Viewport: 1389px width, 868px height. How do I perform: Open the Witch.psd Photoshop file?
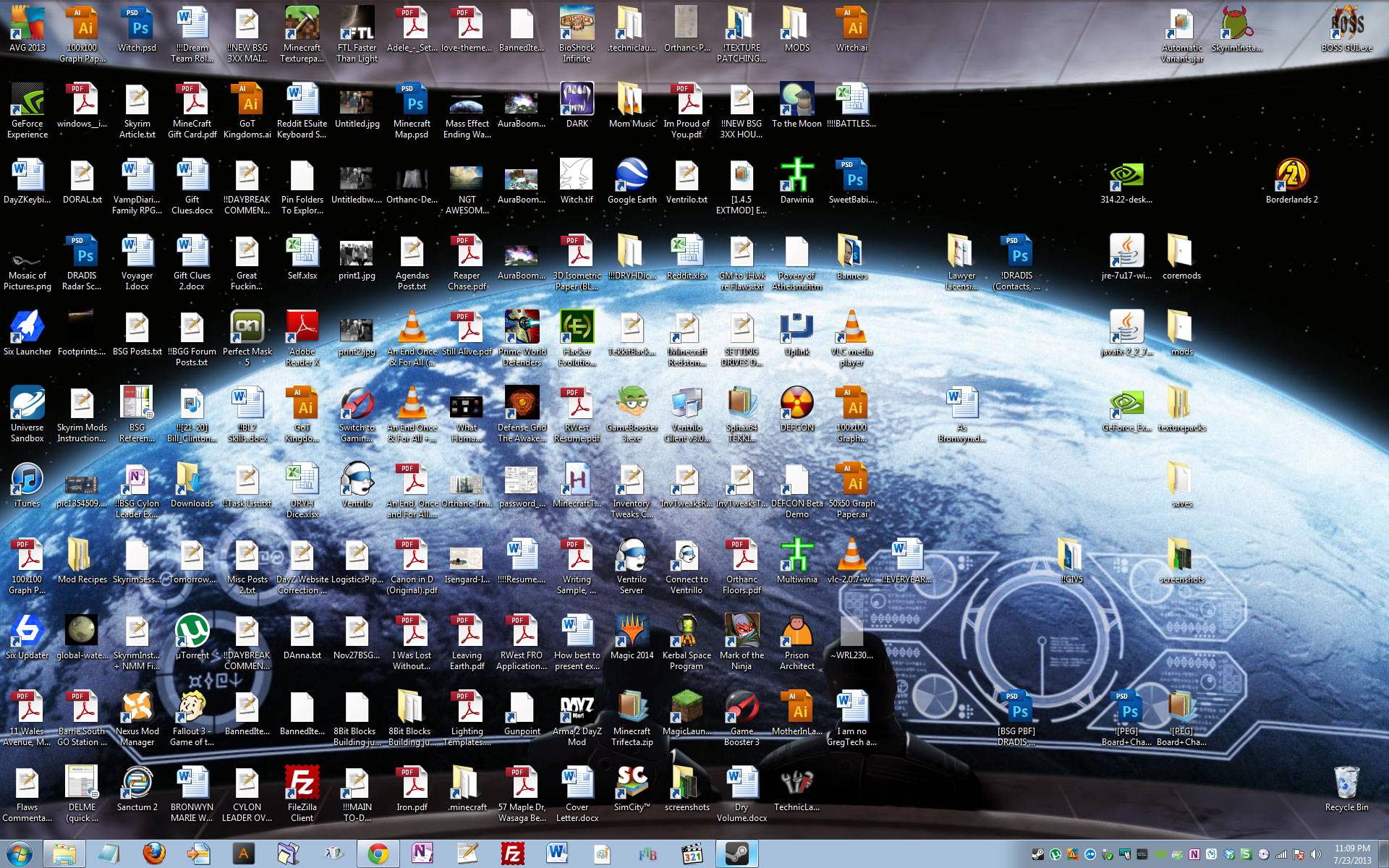[x=137, y=29]
